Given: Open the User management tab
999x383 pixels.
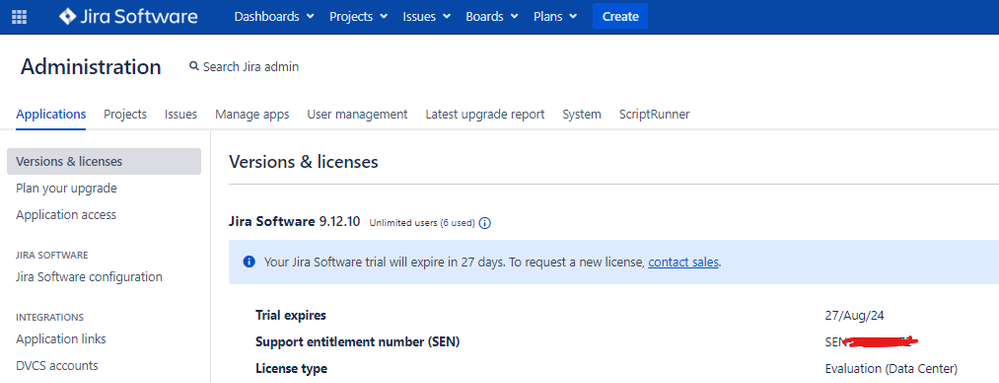Looking at the screenshot, I should [x=357, y=114].
